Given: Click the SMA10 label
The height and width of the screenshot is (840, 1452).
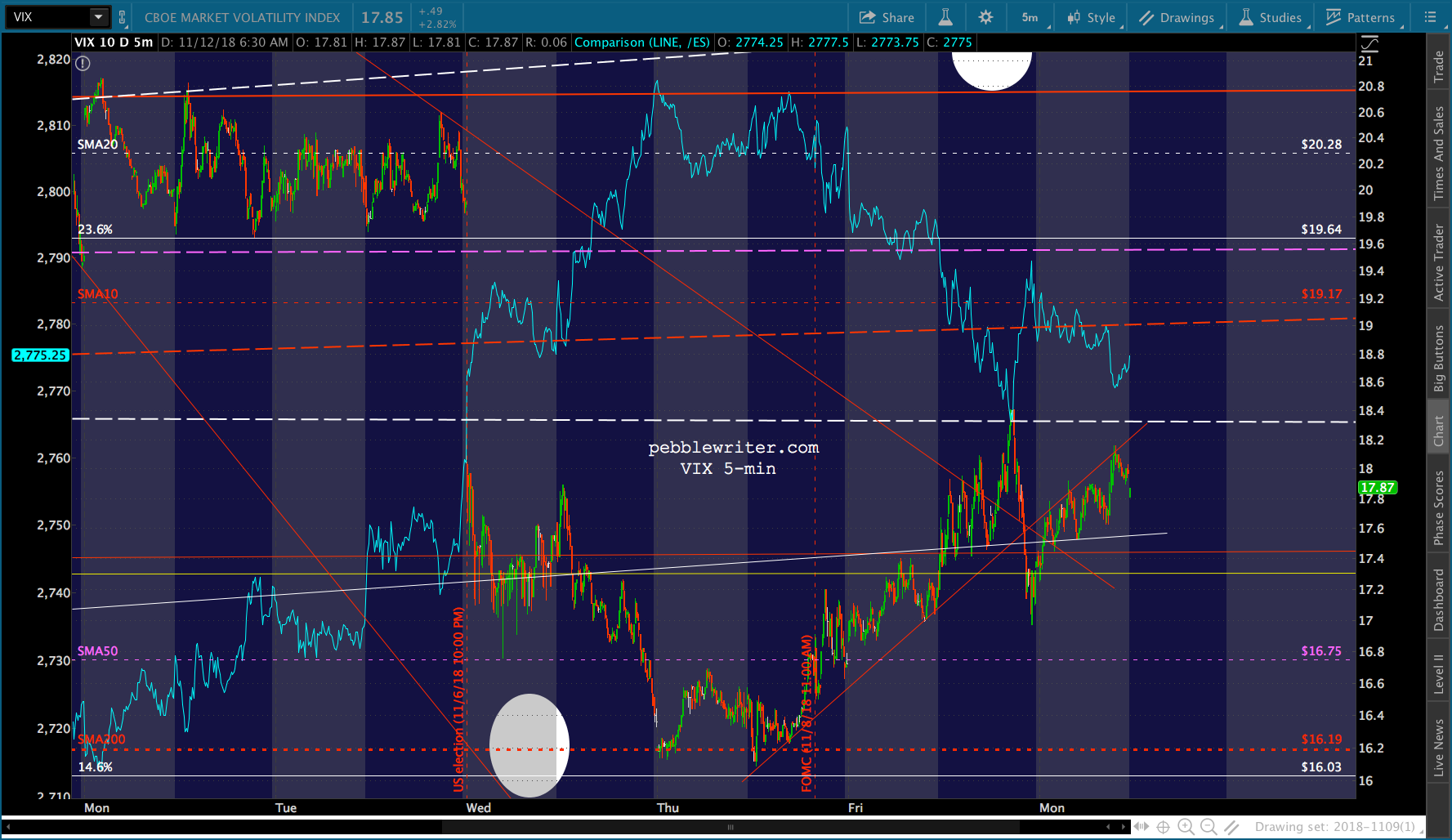Looking at the screenshot, I should click(x=97, y=294).
